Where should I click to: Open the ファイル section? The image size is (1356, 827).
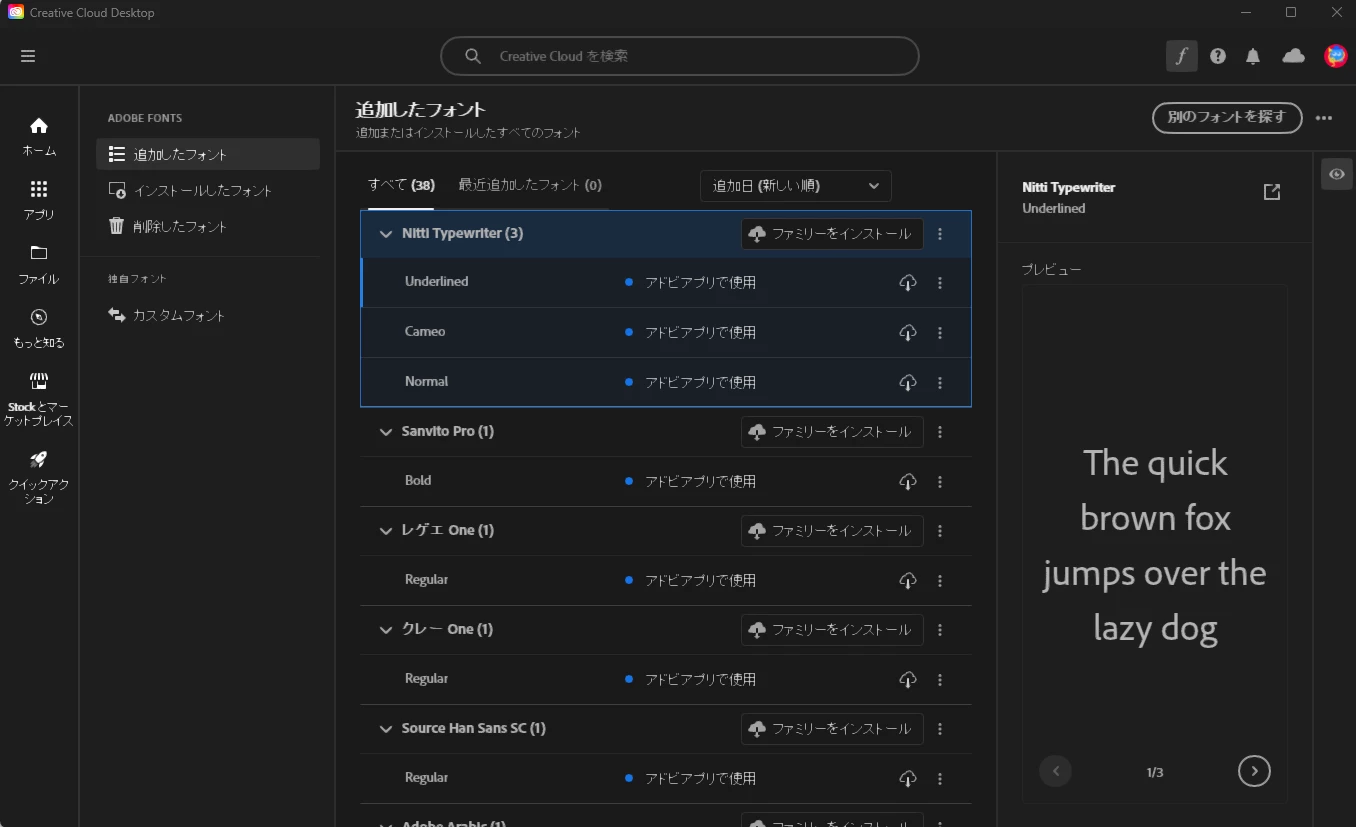(x=39, y=265)
